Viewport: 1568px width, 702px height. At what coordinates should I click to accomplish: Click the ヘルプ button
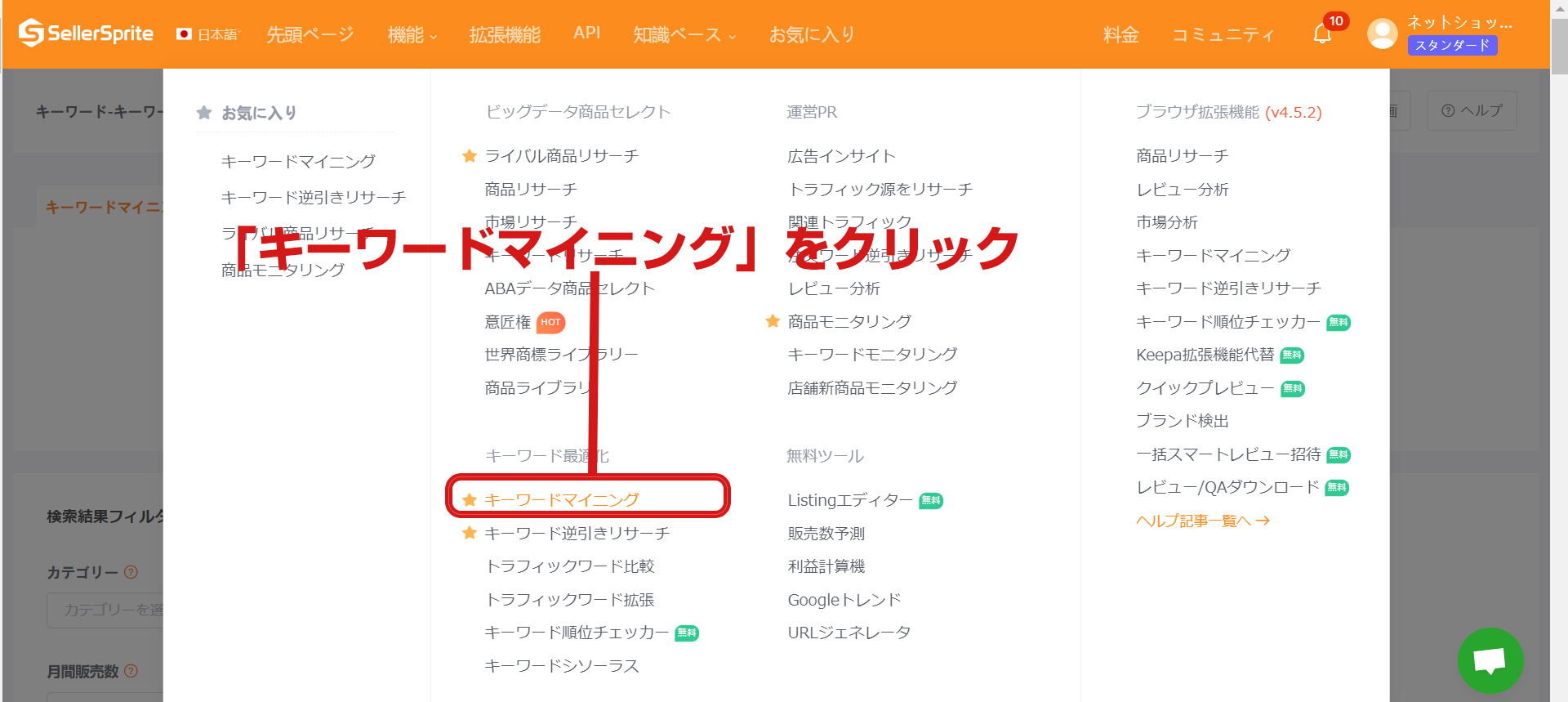[1472, 110]
